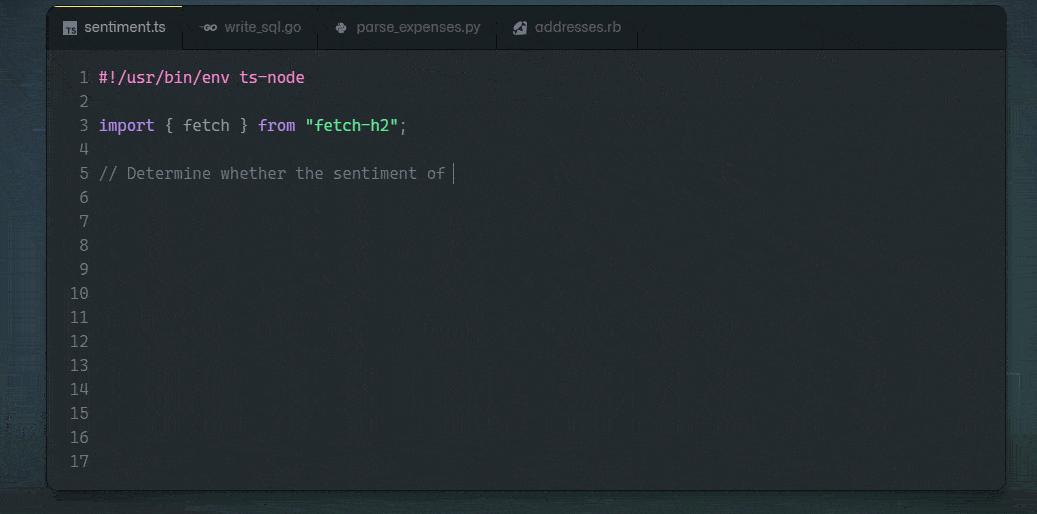Click the "fetch-h2" string literal

pyautogui.click(x=353, y=126)
